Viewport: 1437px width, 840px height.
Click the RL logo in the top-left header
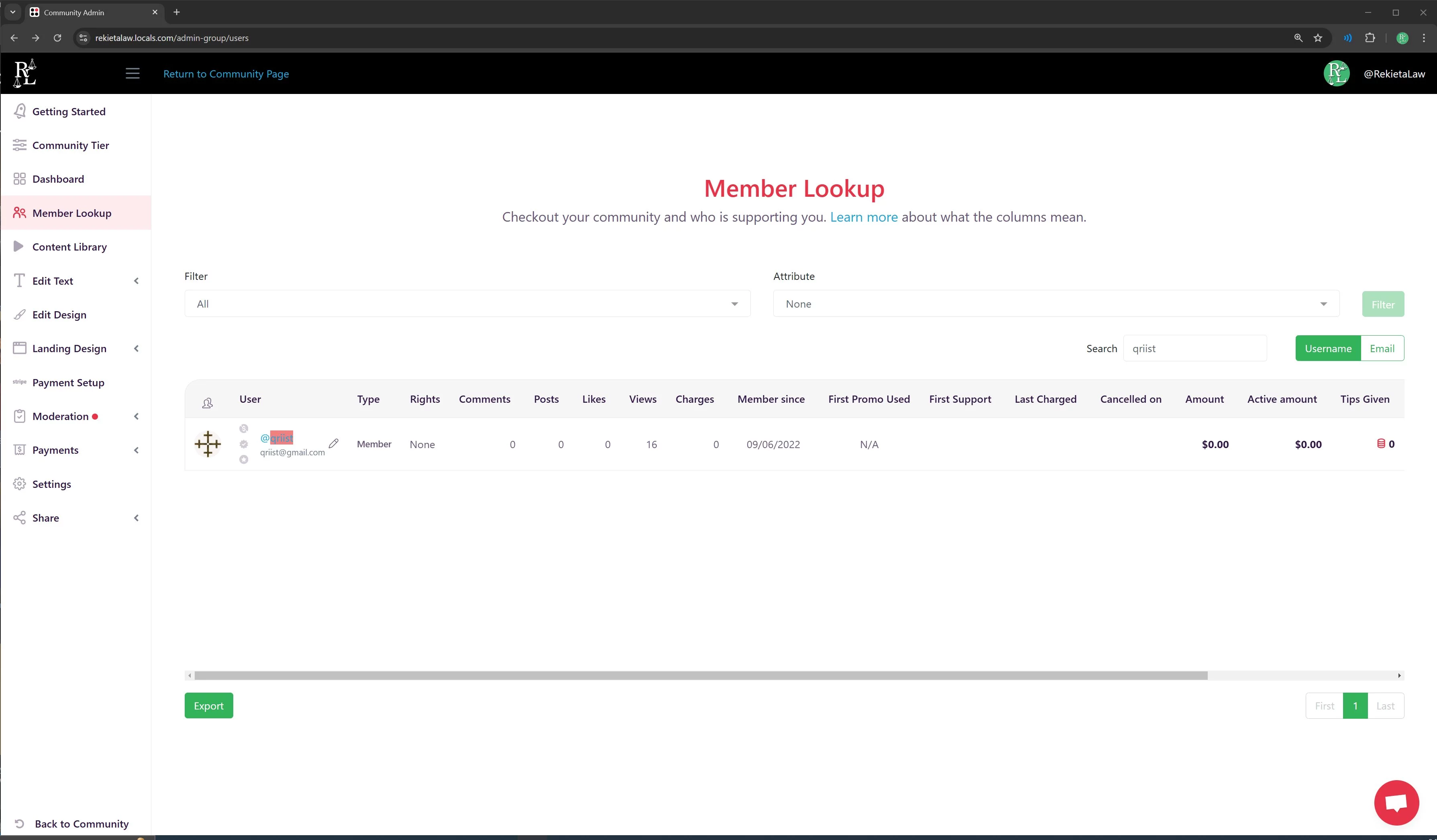tap(24, 73)
